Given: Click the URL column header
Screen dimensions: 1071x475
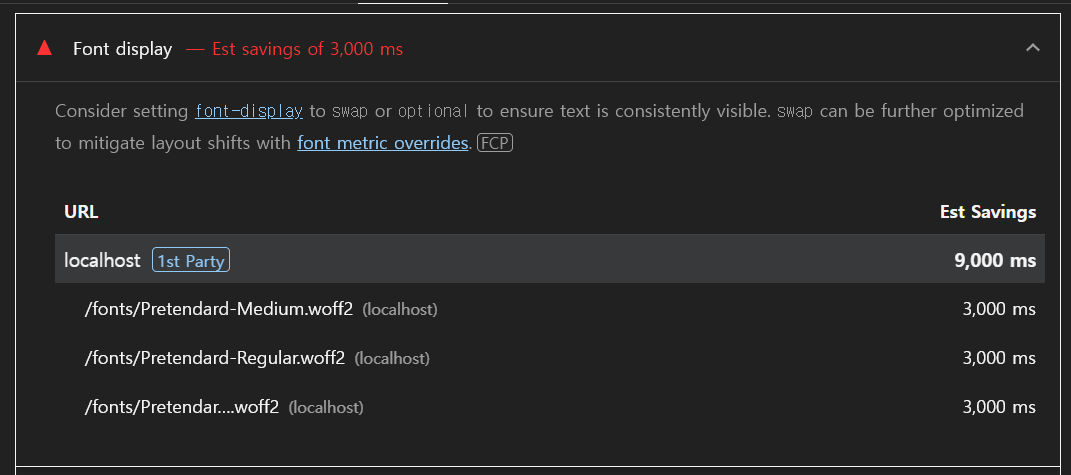Looking at the screenshot, I should coord(81,212).
